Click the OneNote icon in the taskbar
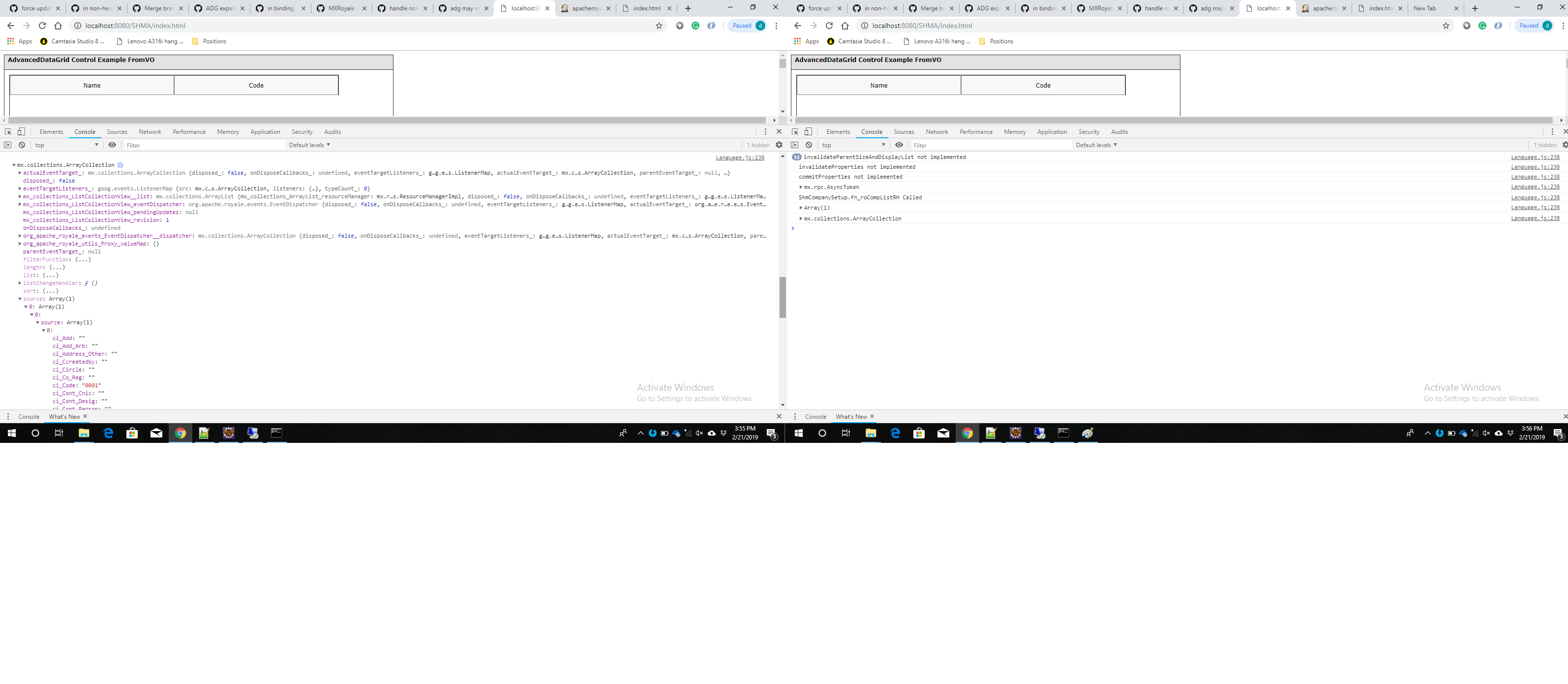The width and height of the screenshot is (1568, 684). (204, 433)
